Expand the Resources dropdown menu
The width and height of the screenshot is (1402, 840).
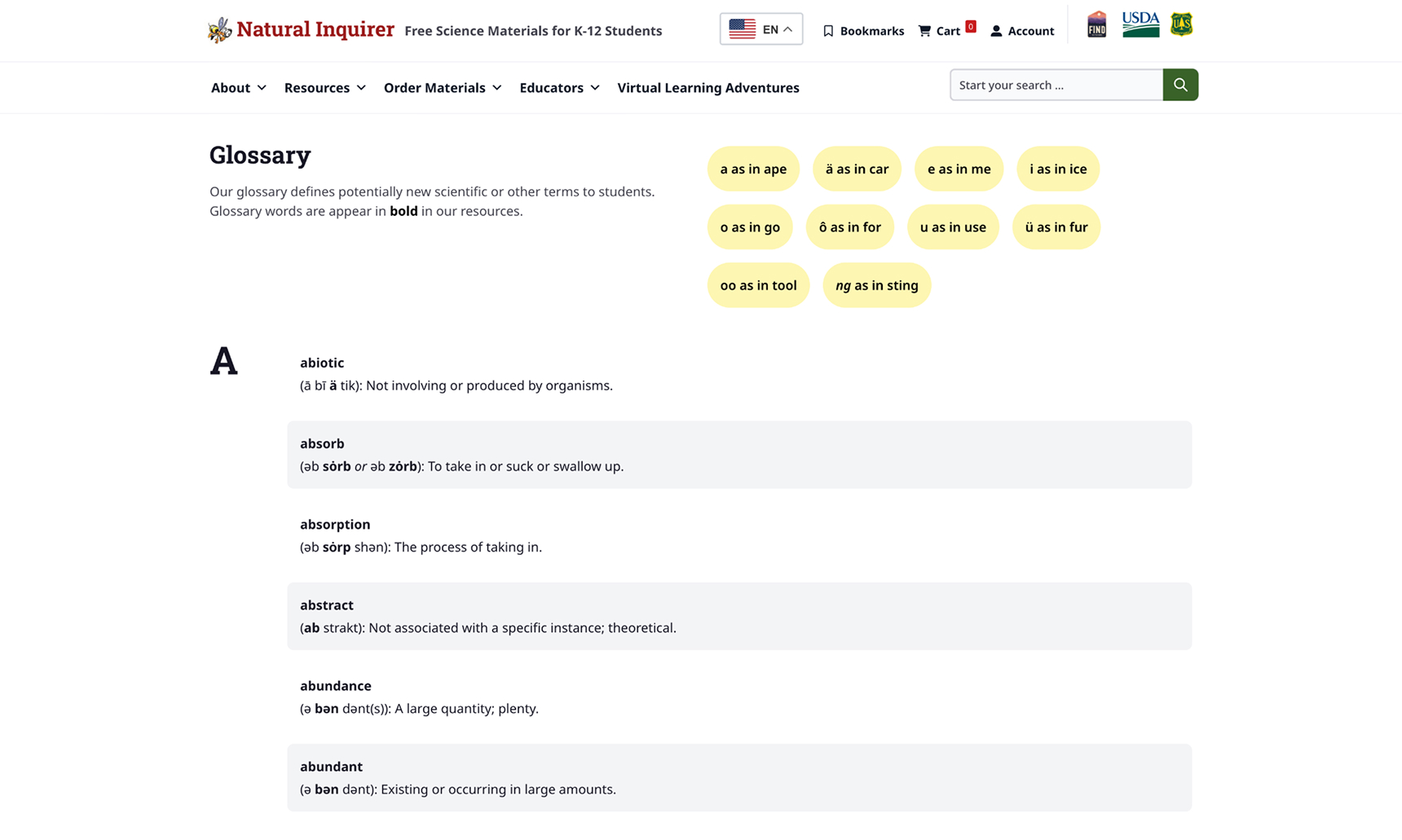[x=324, y=87]
